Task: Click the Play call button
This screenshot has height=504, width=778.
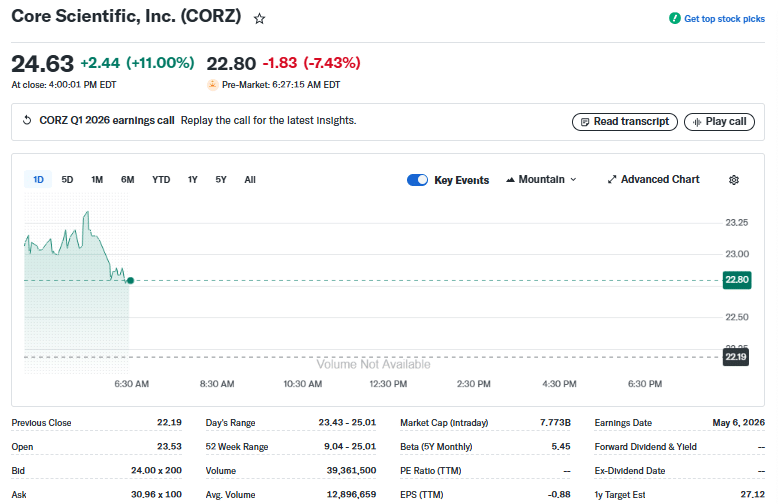Action: click(719, 122)
